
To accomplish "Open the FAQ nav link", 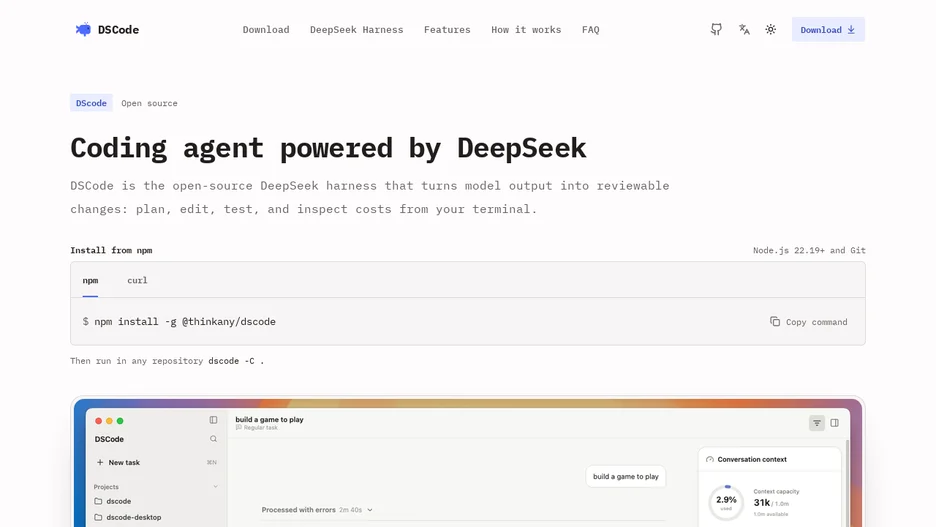I will tap(590, 29).
